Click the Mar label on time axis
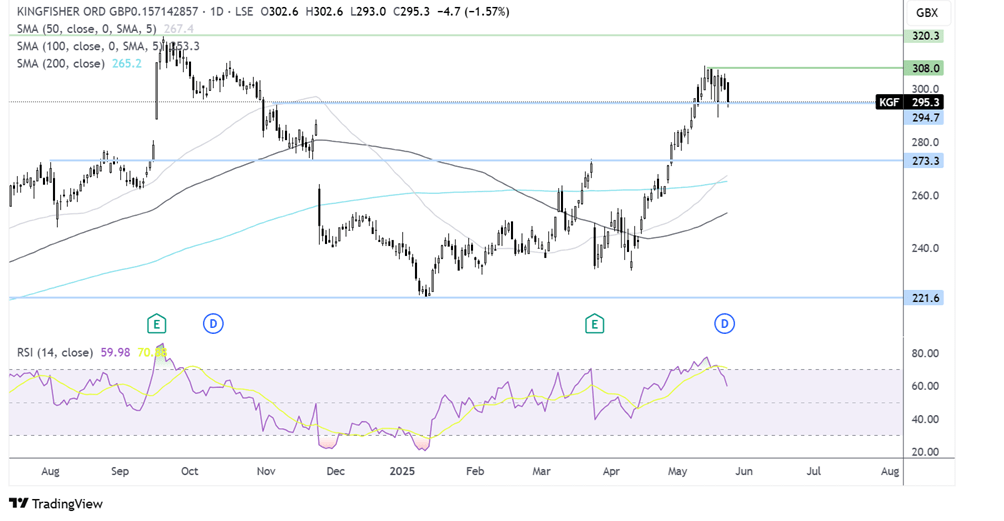The image size is (1004, 521). pos(541,471)
